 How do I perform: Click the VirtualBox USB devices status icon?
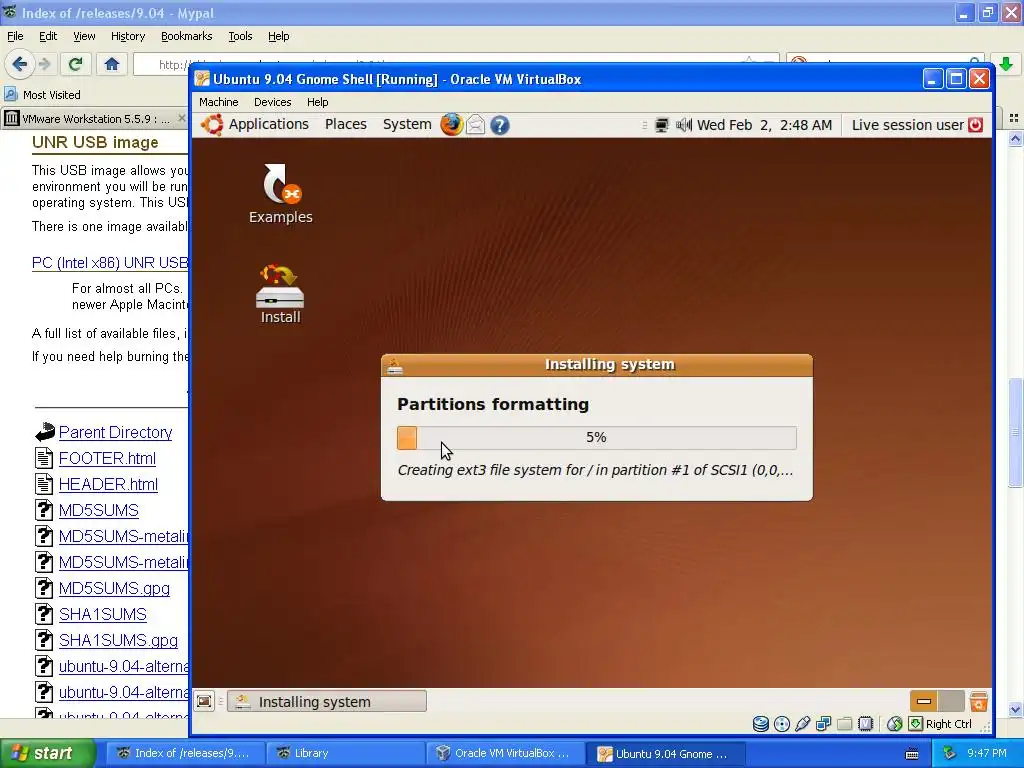click(x=803, y=724)
